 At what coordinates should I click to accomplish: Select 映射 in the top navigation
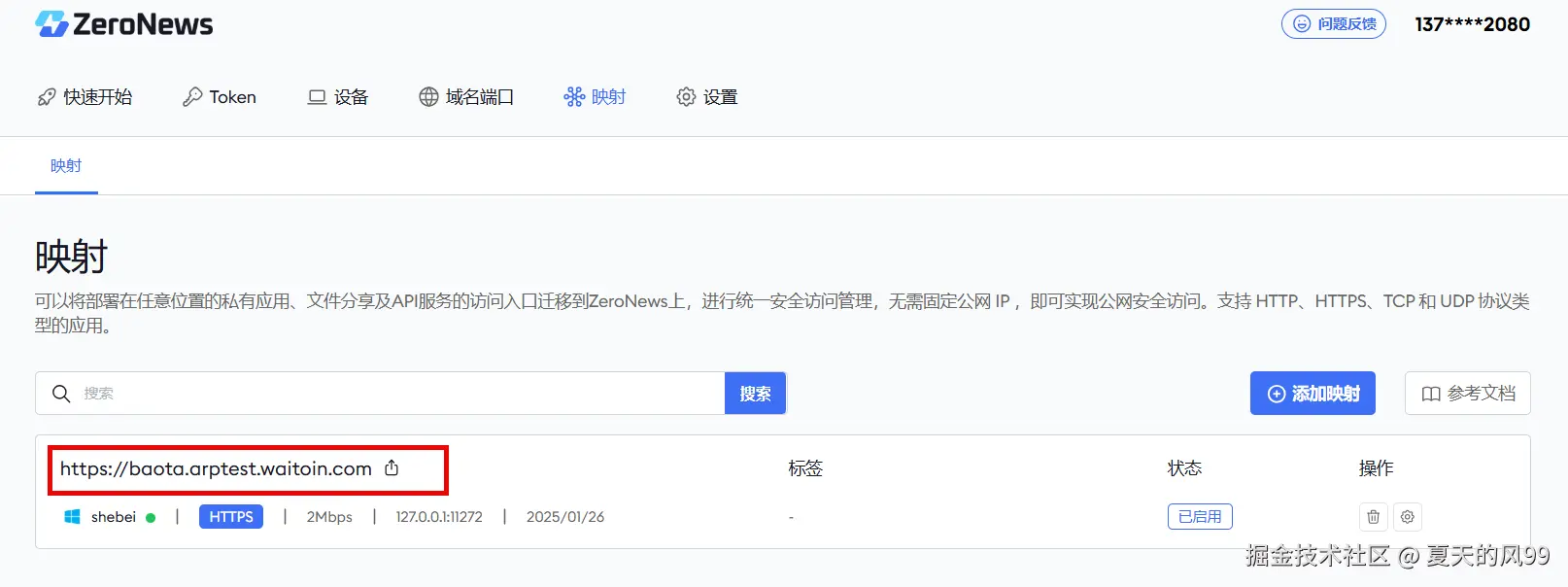pos(595,97)
